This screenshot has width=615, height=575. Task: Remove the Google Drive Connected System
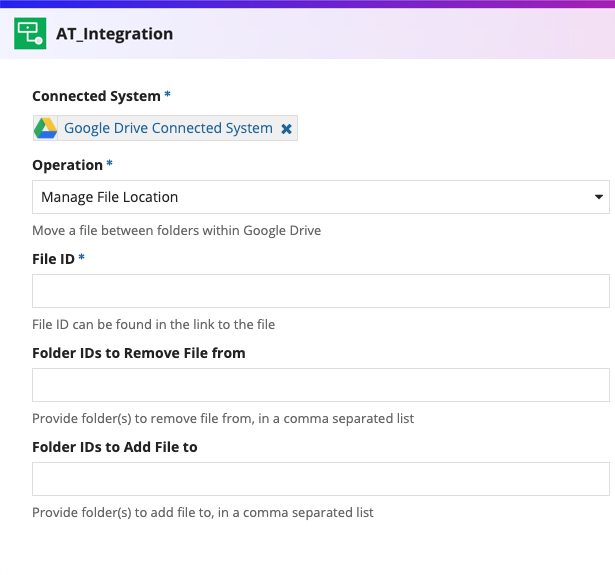(286, 129)
